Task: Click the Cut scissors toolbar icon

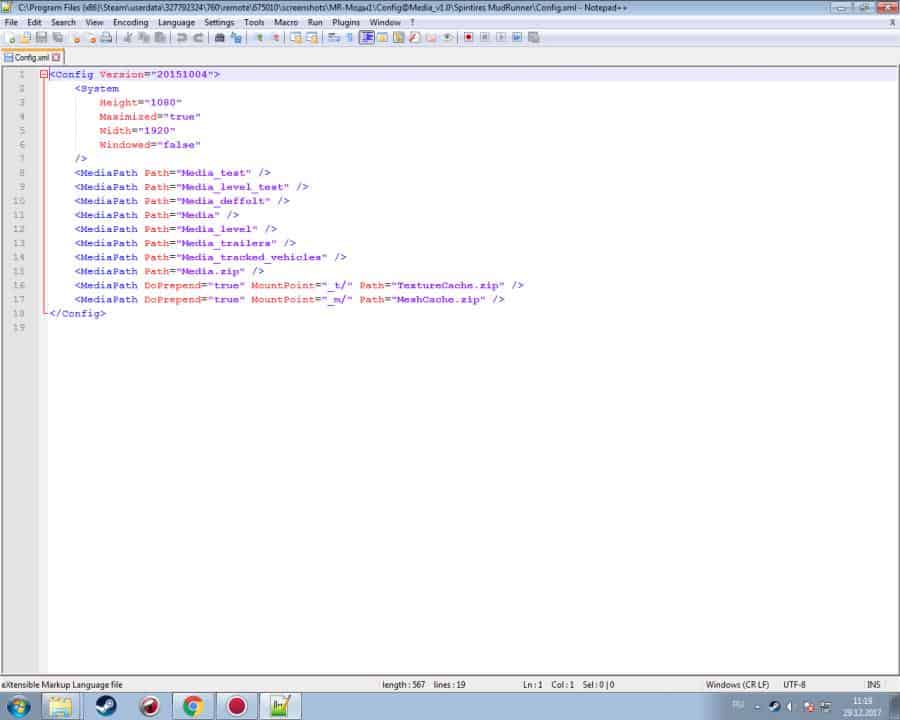Action: point(128,38)
